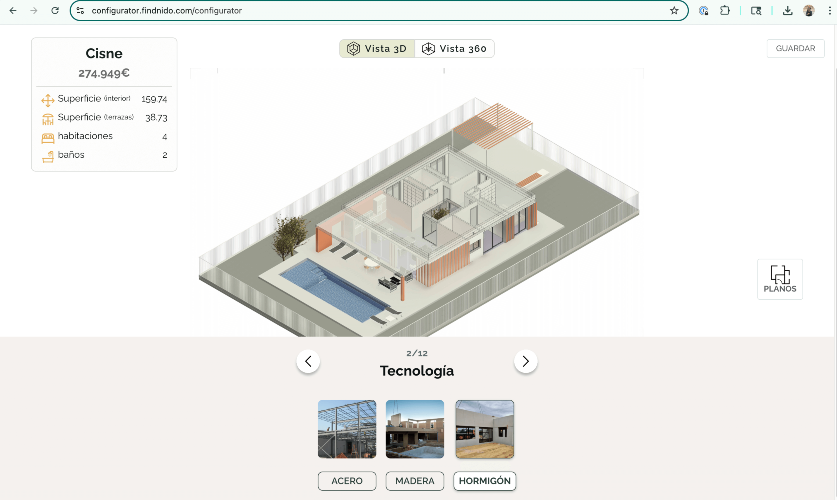Viewport: 837px width, 500px height.
Task: Open the browser downloads icon
Action: (787, 11)
